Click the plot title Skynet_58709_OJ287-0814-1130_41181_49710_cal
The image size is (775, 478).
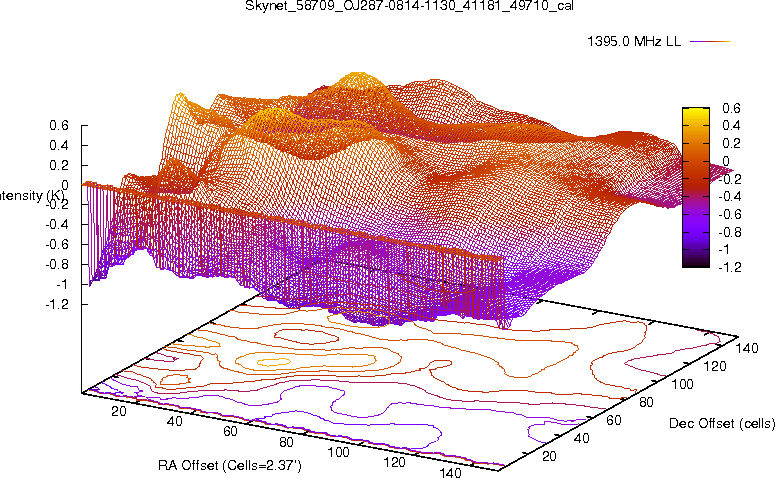409,6
